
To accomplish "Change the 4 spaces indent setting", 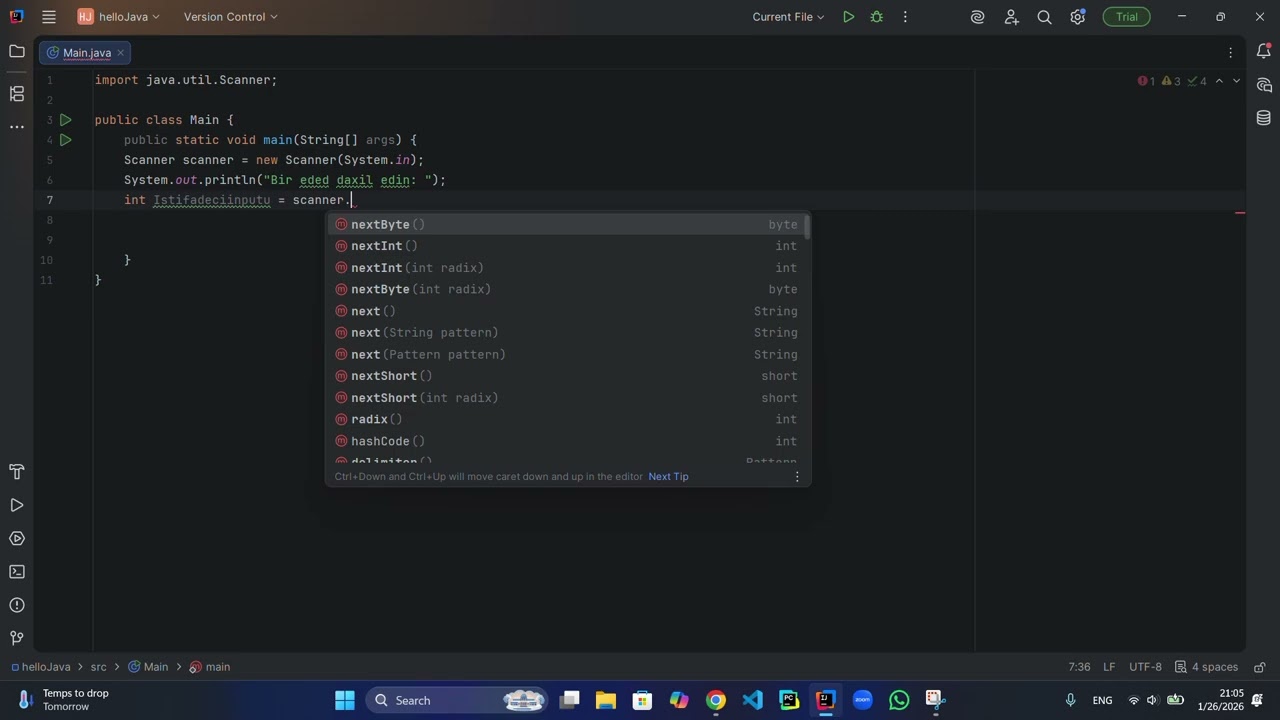I will 1207,667.
